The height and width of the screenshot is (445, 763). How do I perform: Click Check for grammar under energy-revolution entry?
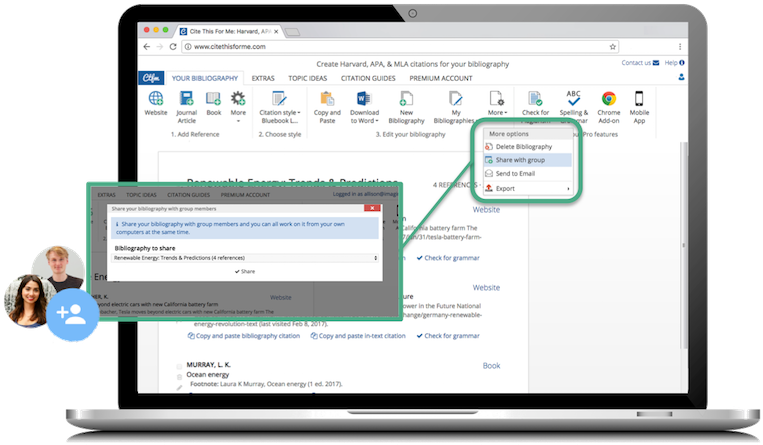click(x=448, y=336)
